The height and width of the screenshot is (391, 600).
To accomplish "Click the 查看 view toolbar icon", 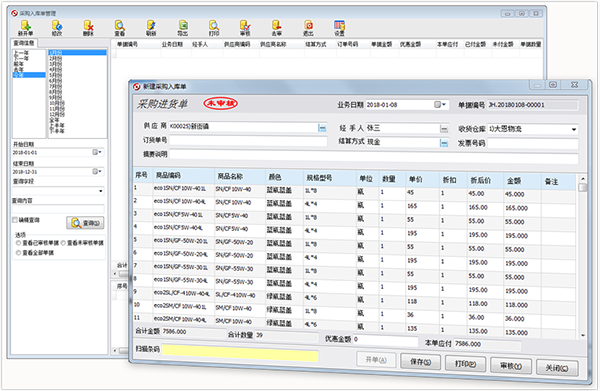I will (120, 28).
